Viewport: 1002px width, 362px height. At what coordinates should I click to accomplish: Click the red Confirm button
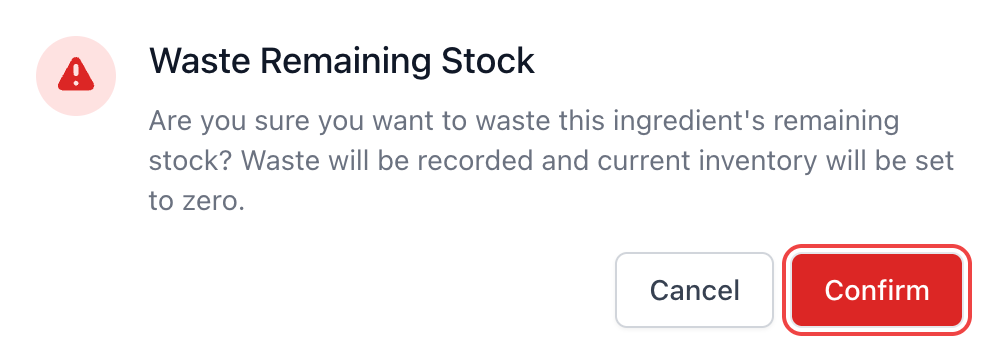coord(877,290)
